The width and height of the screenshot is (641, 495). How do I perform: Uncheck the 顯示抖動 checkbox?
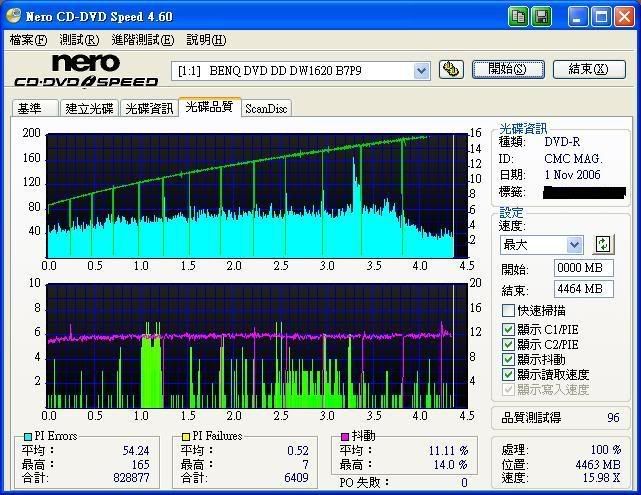[508, 359]
